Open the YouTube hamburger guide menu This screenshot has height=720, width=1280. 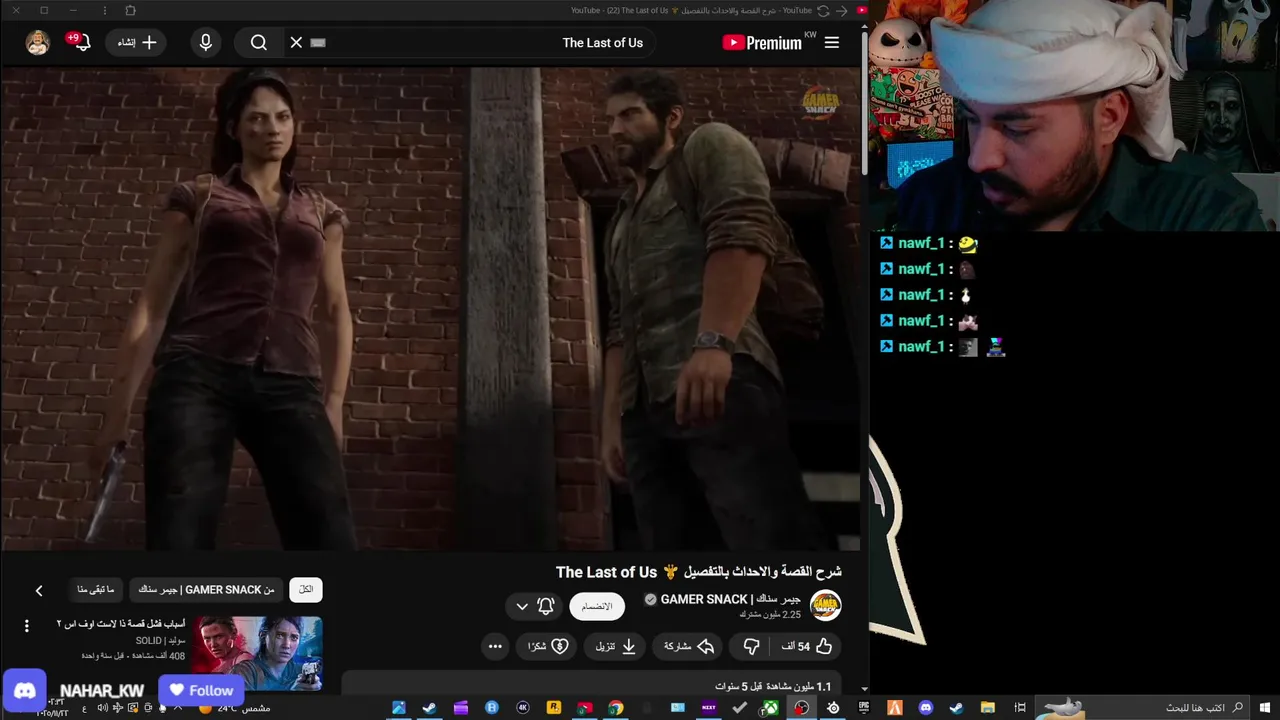(831, 42)
